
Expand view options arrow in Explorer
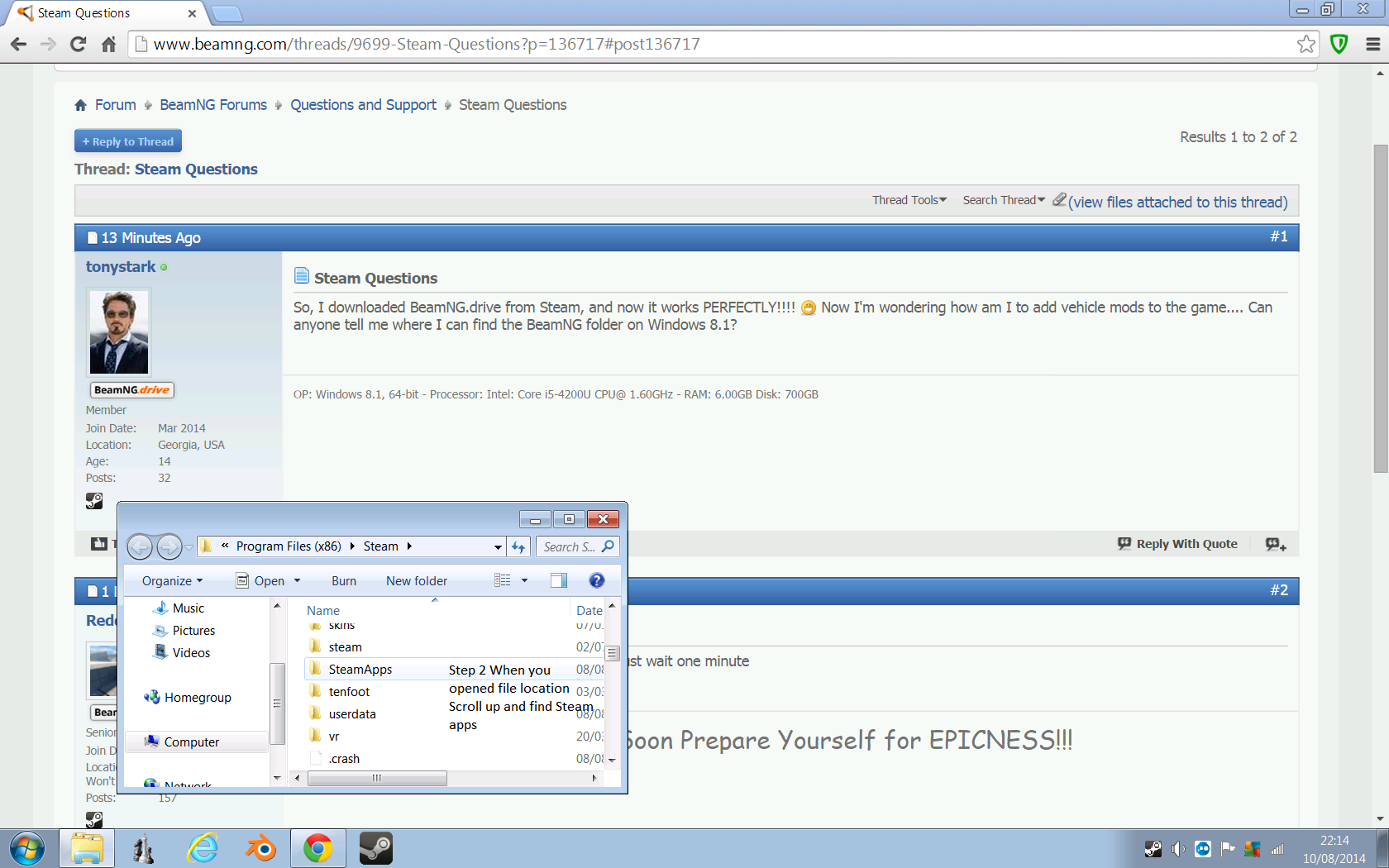click(x=524, y=580)
